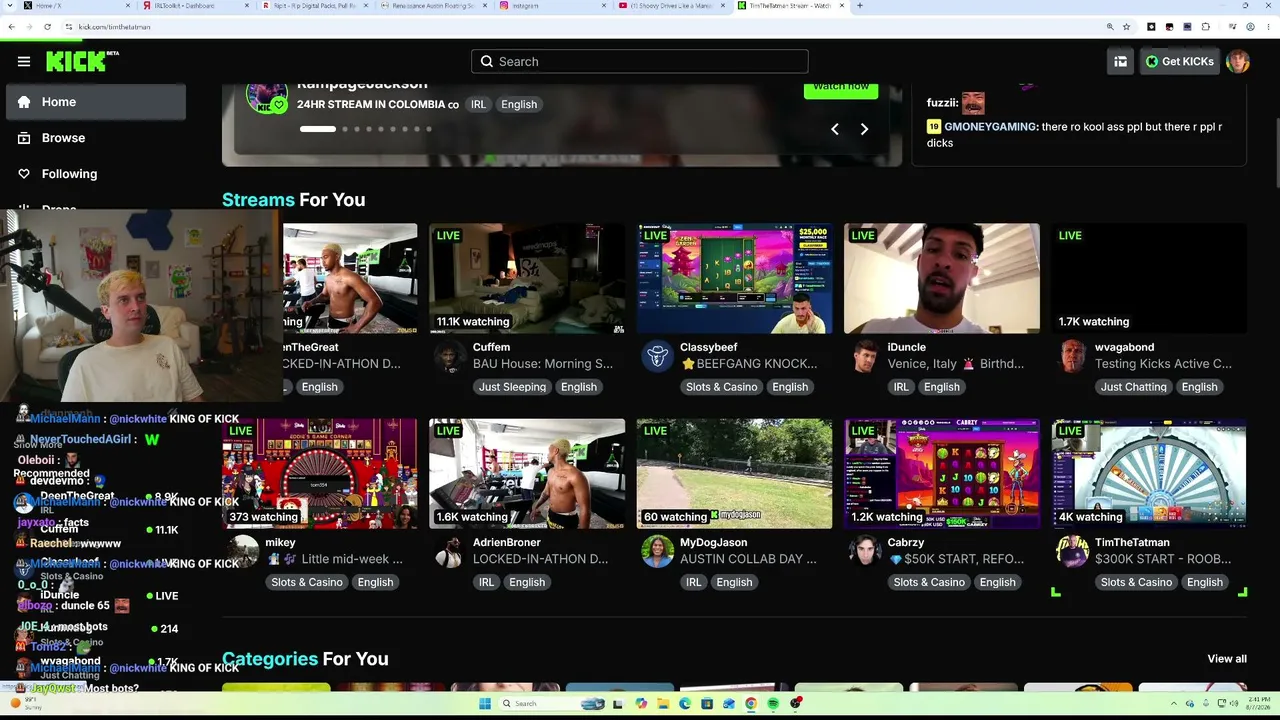The width and height of the screenshot is (1280, 720).
Task: Click Slots & Casino tag under Classybeef
Action: click(x=722, y=387)
